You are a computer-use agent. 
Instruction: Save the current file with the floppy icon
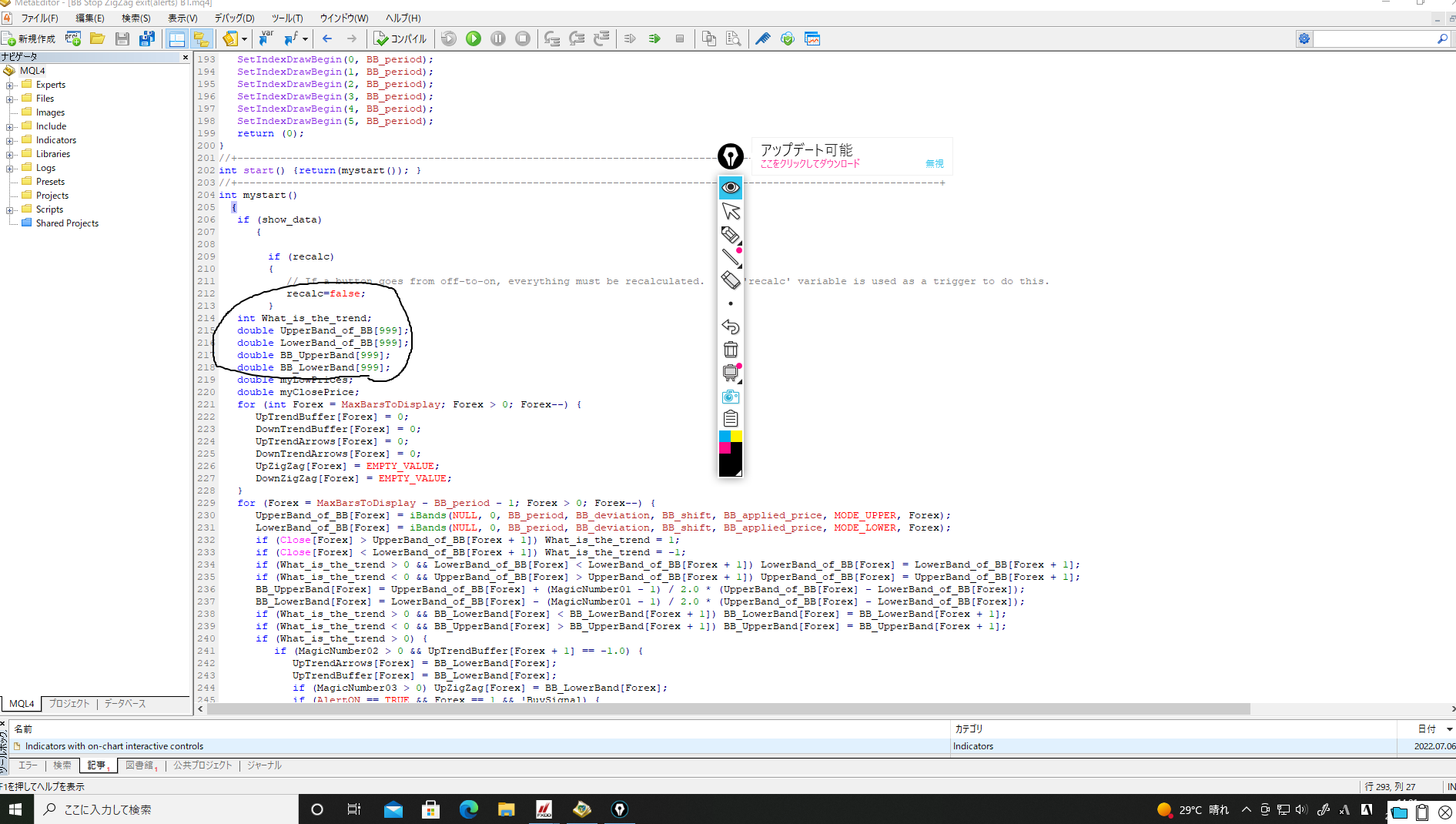pos(122,39)
